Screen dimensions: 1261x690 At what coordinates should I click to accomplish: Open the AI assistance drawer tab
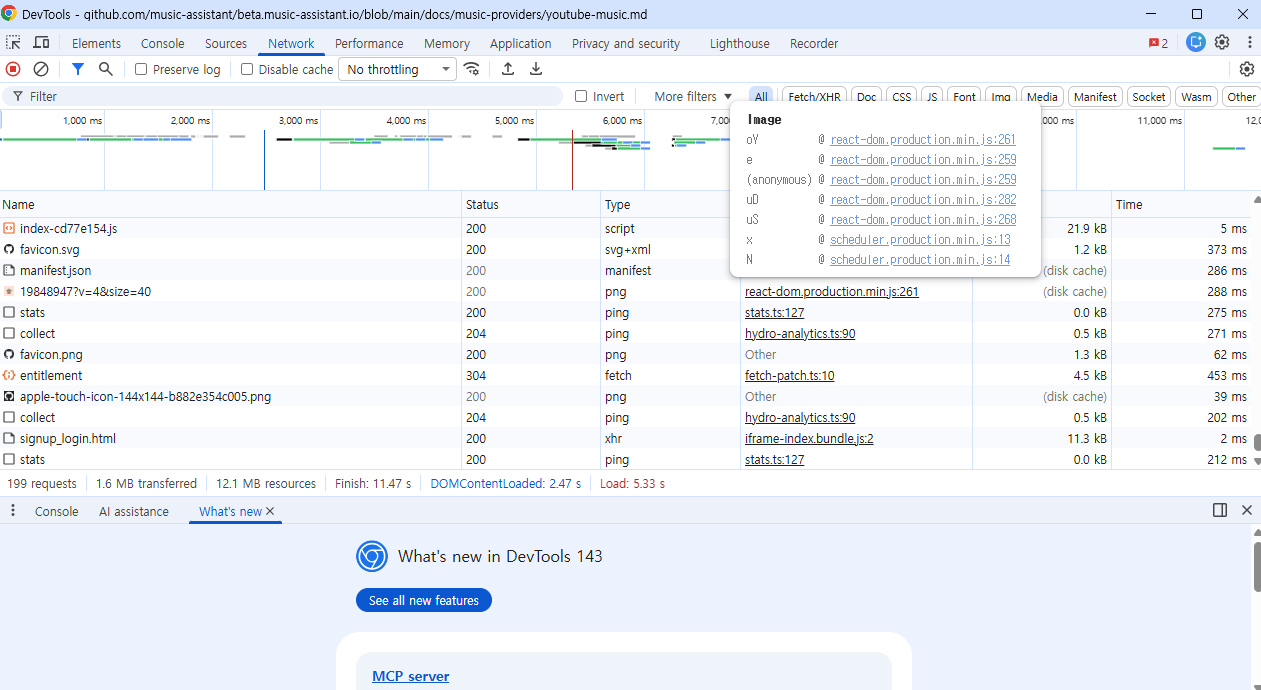(134, 511)
